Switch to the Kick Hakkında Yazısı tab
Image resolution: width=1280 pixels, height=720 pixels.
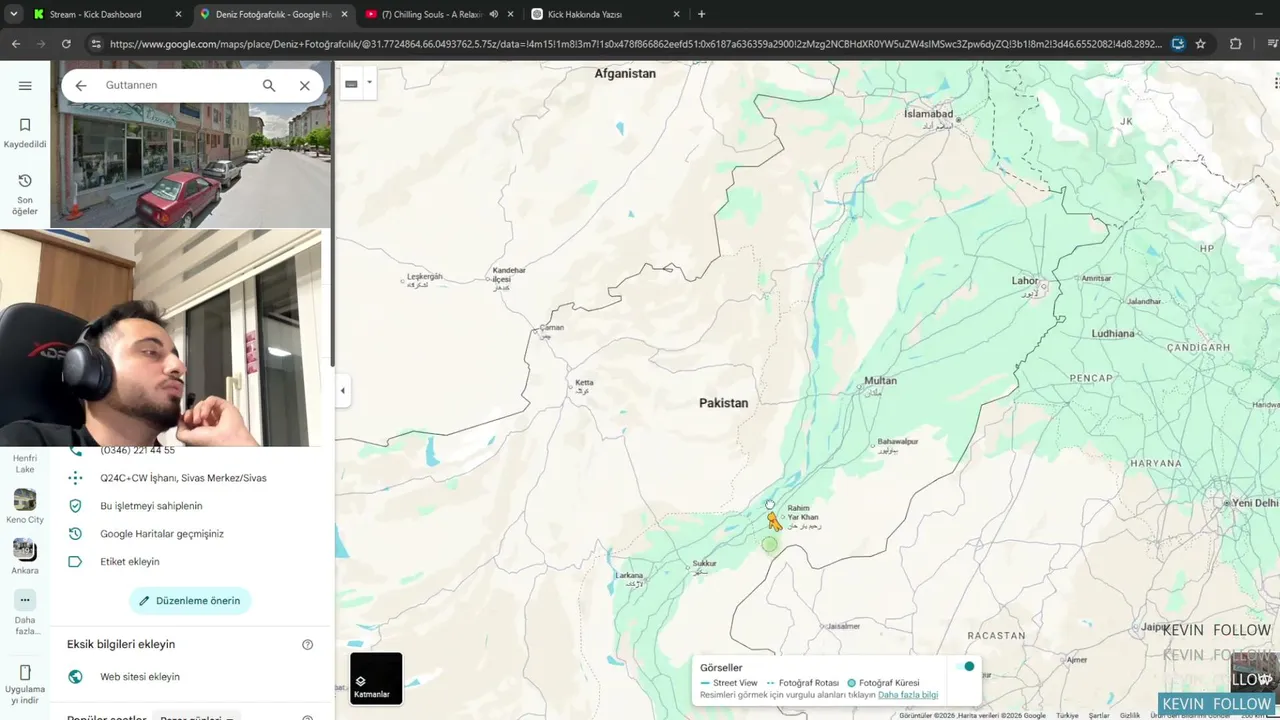coord(606,15)
